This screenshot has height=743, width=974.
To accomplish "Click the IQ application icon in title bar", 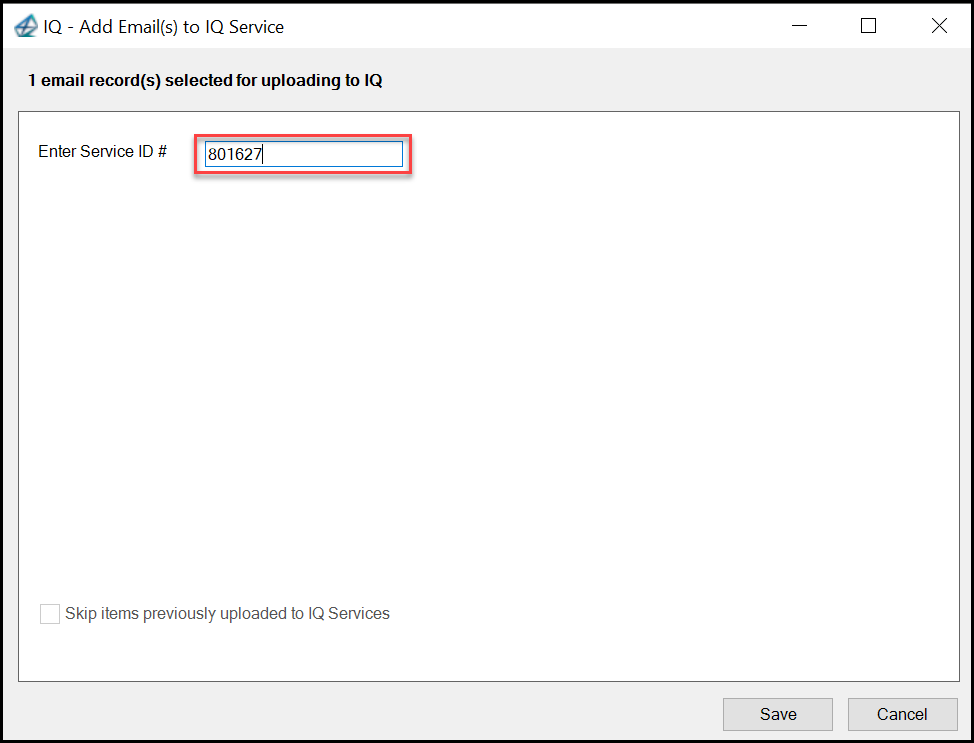I will pyautogui.click(x=25, y=26).
